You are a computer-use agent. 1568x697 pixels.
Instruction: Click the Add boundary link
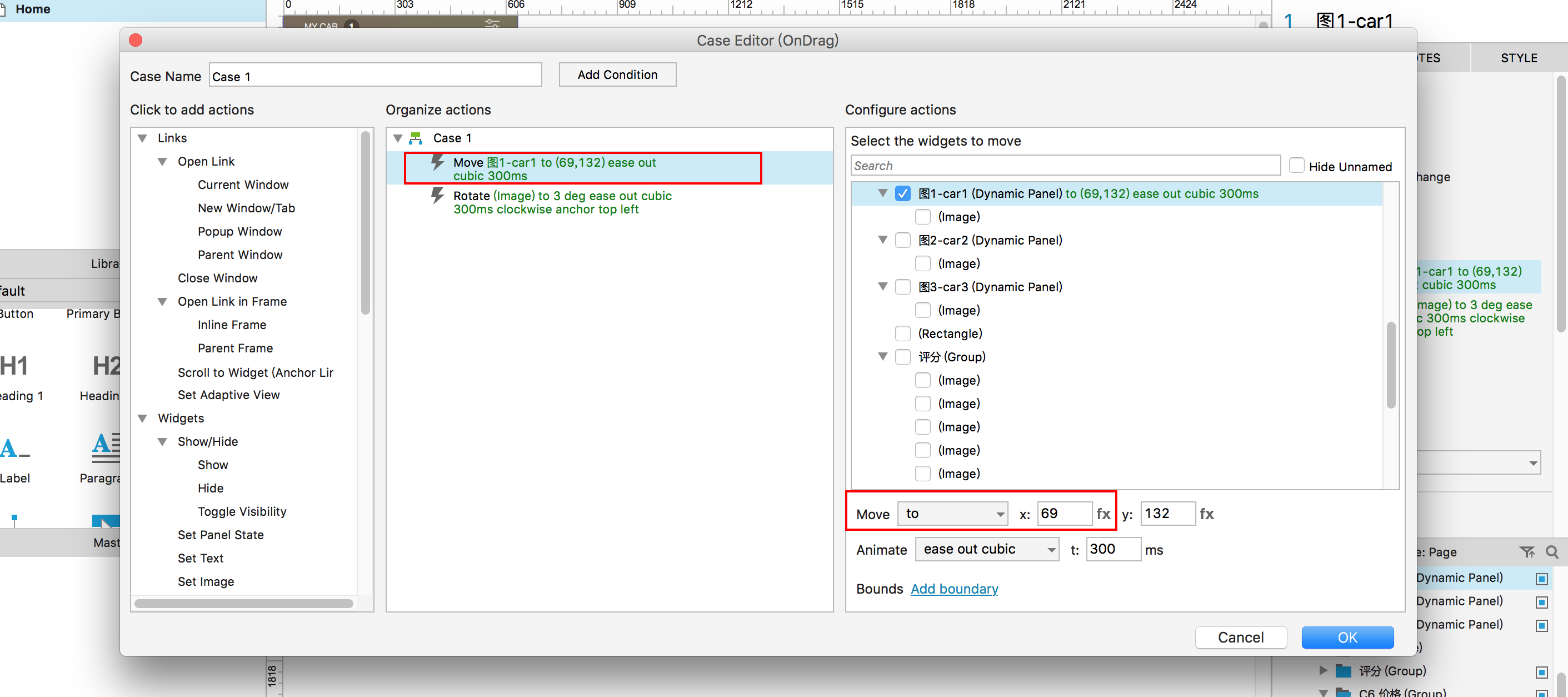[x=954, y=589]
